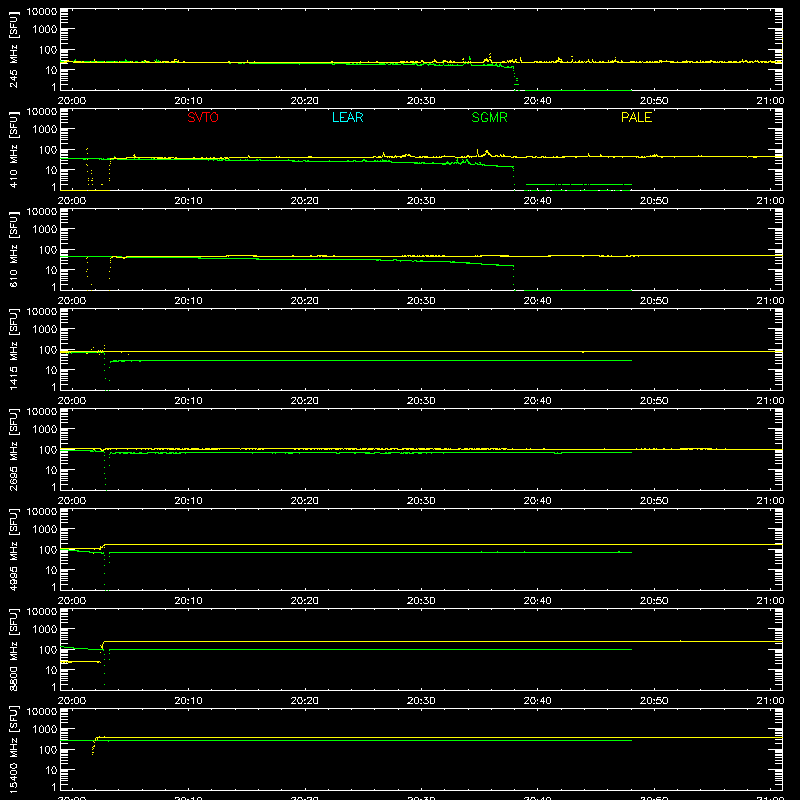Click the 20:30 tick label below the 2695 MHz plot
The width and height of the screenshot is (800, 800).
(421, 501)
